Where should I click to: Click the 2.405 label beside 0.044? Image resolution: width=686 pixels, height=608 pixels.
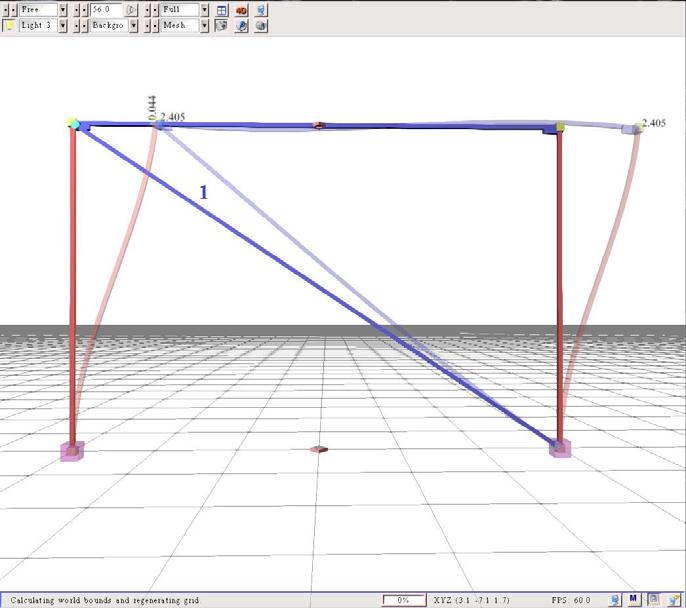172,117
